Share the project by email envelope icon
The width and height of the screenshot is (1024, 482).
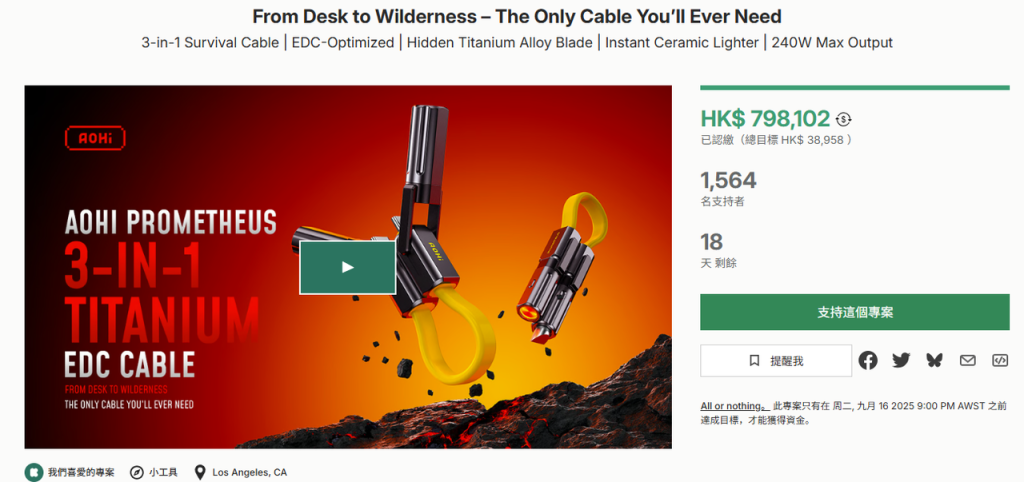967,361
